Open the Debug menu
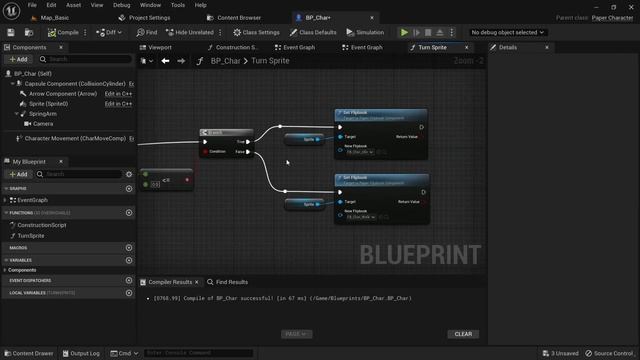640x360 pixels. point(121,5)
